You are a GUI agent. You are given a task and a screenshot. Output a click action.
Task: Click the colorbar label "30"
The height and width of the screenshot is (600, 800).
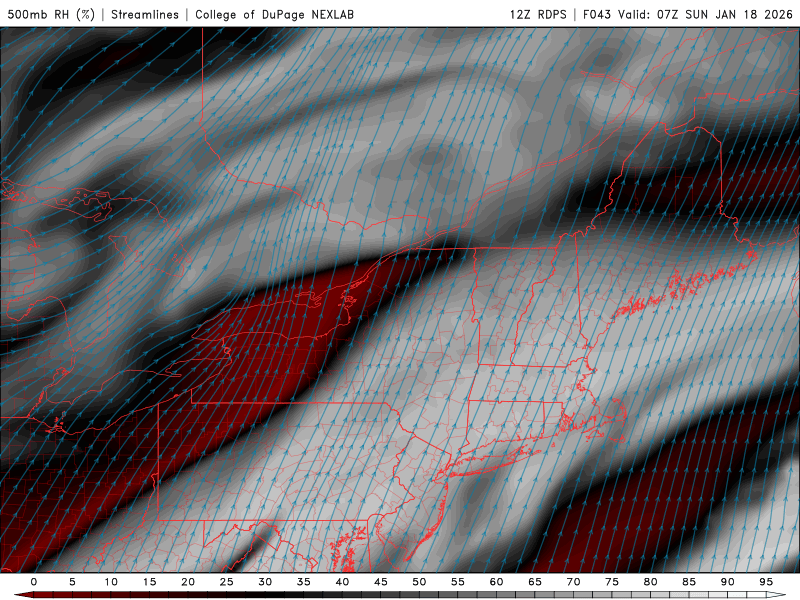(x=265, y=582)
